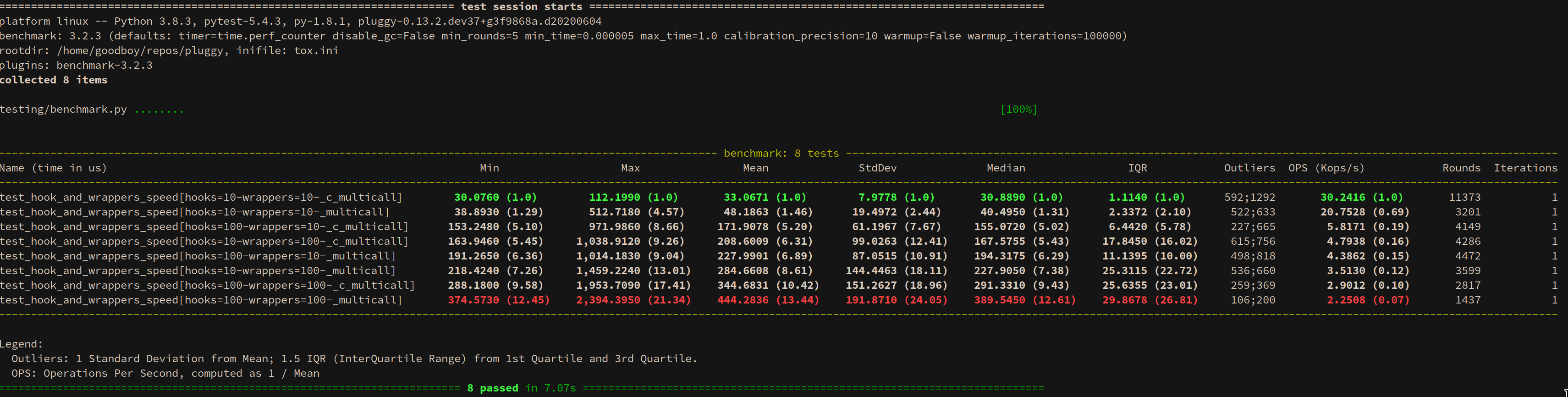Click the Max value 971.9860 (8.66)

[636, 226]
